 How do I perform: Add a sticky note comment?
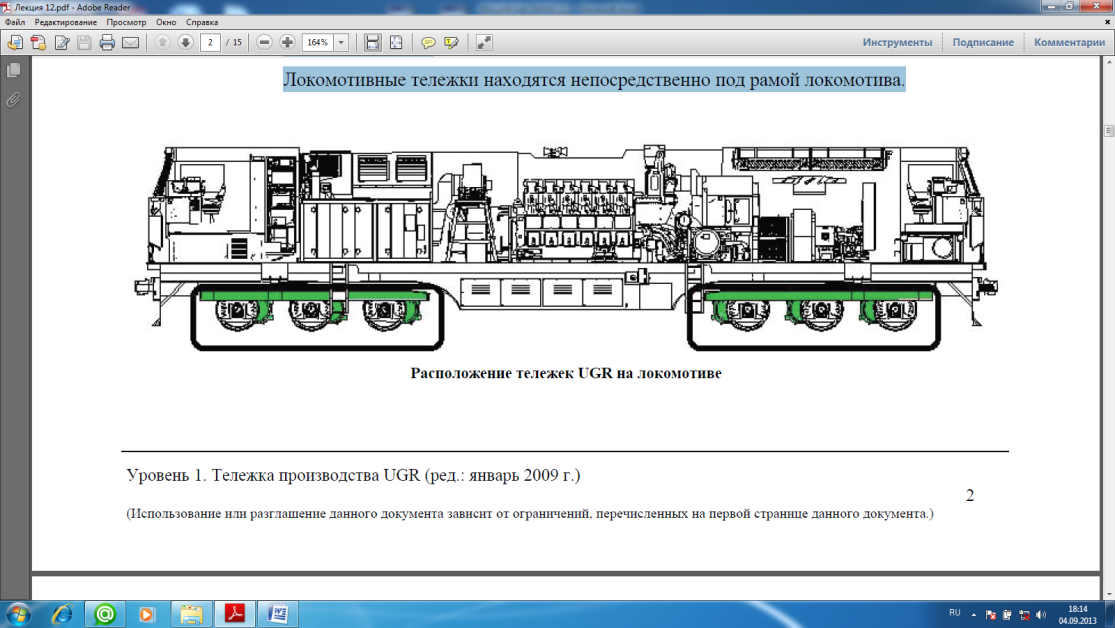pyautogui.click(x=428, y=42)
